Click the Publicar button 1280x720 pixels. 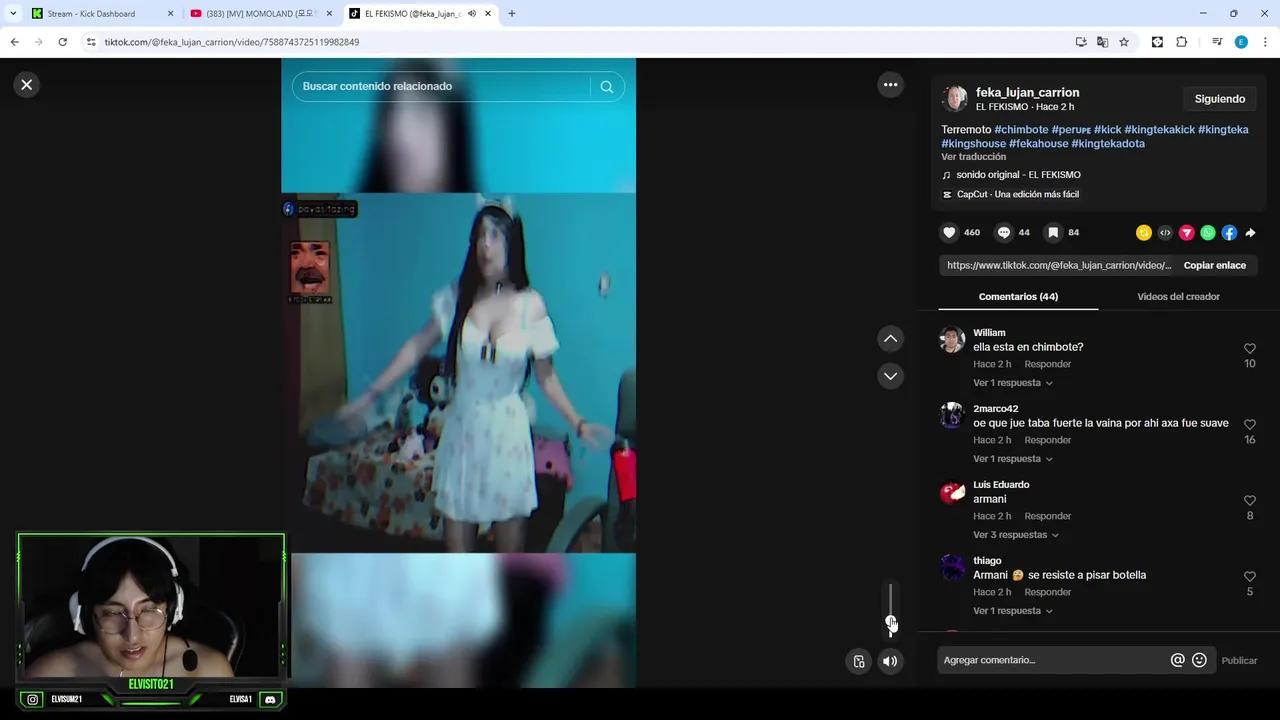(x=1239, y=660)
